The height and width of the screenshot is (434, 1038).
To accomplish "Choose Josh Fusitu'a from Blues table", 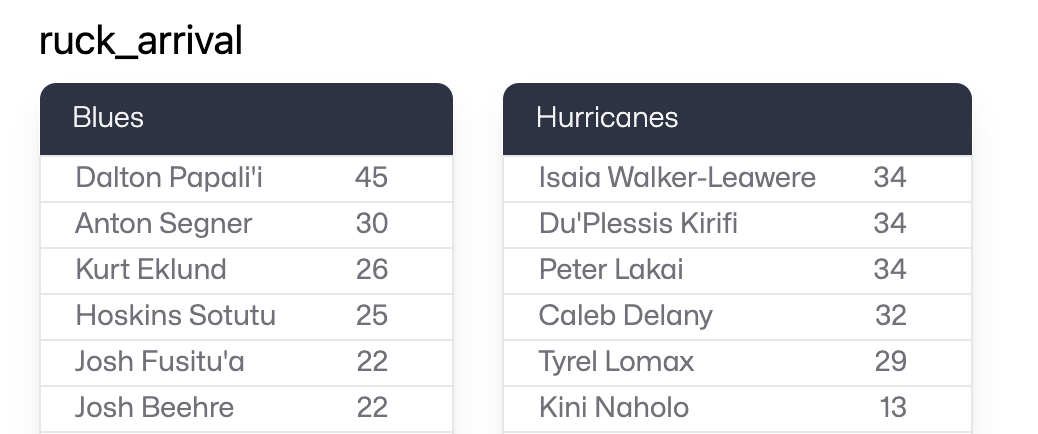I will pos(160,362).
